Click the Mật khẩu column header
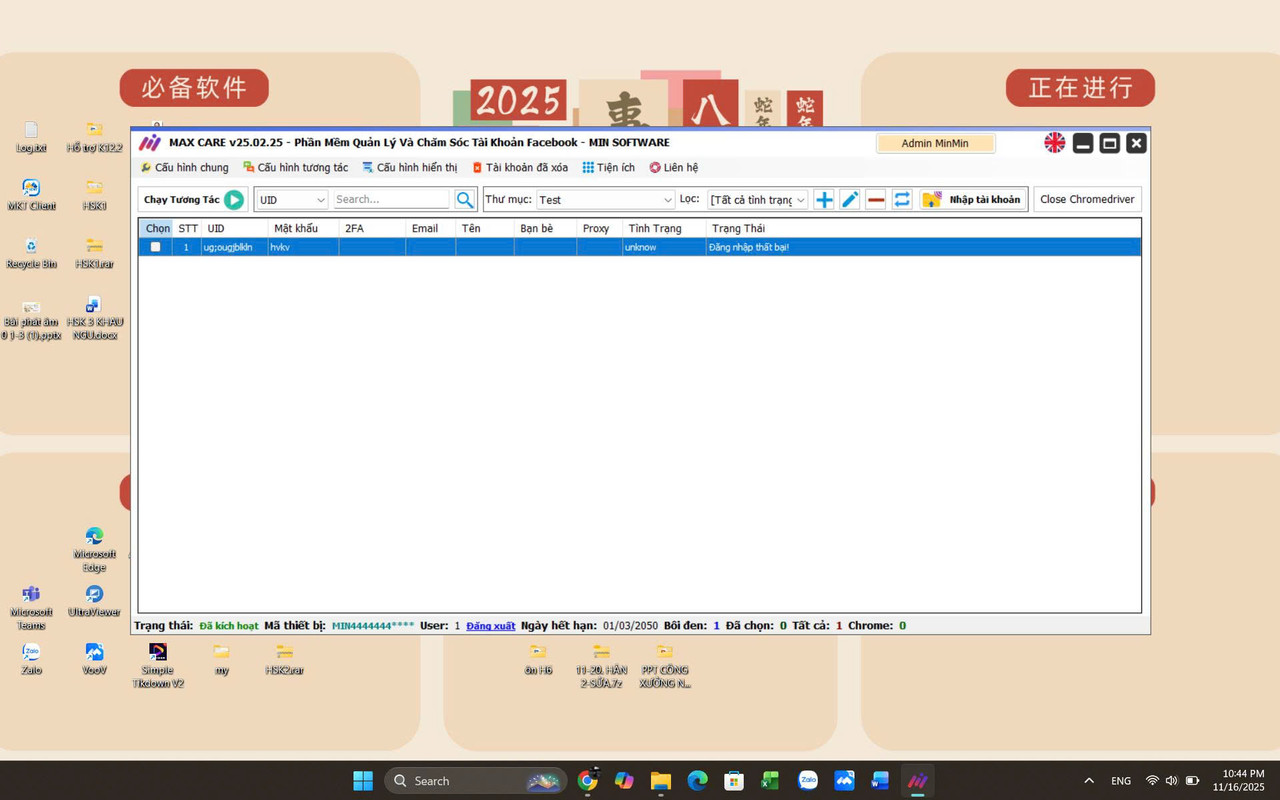Viewport: 1280px width, 800px height. [x=303, y=228]
